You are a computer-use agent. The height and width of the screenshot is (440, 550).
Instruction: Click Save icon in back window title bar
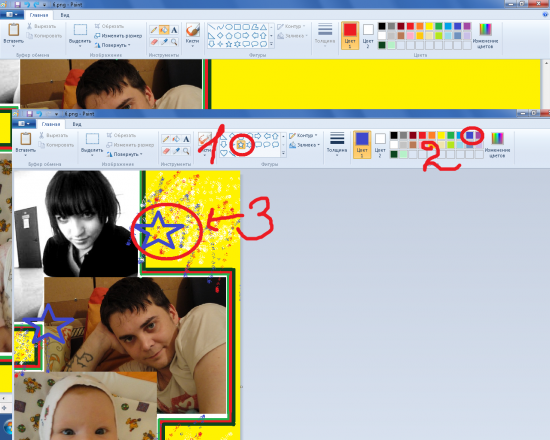pyautogui.click(x=17, y=5)
